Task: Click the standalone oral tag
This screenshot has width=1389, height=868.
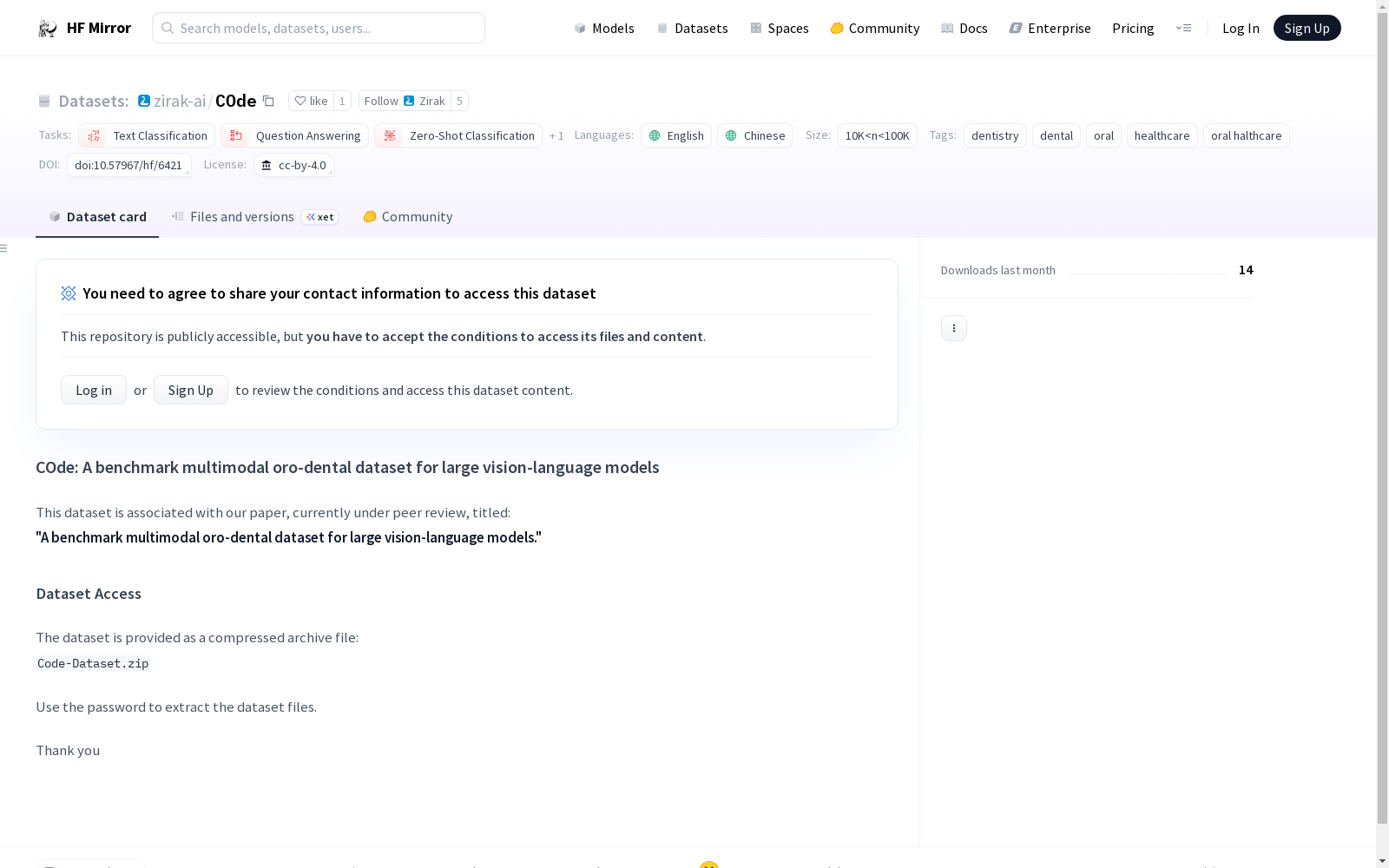Action: [x=1103, y=136]
